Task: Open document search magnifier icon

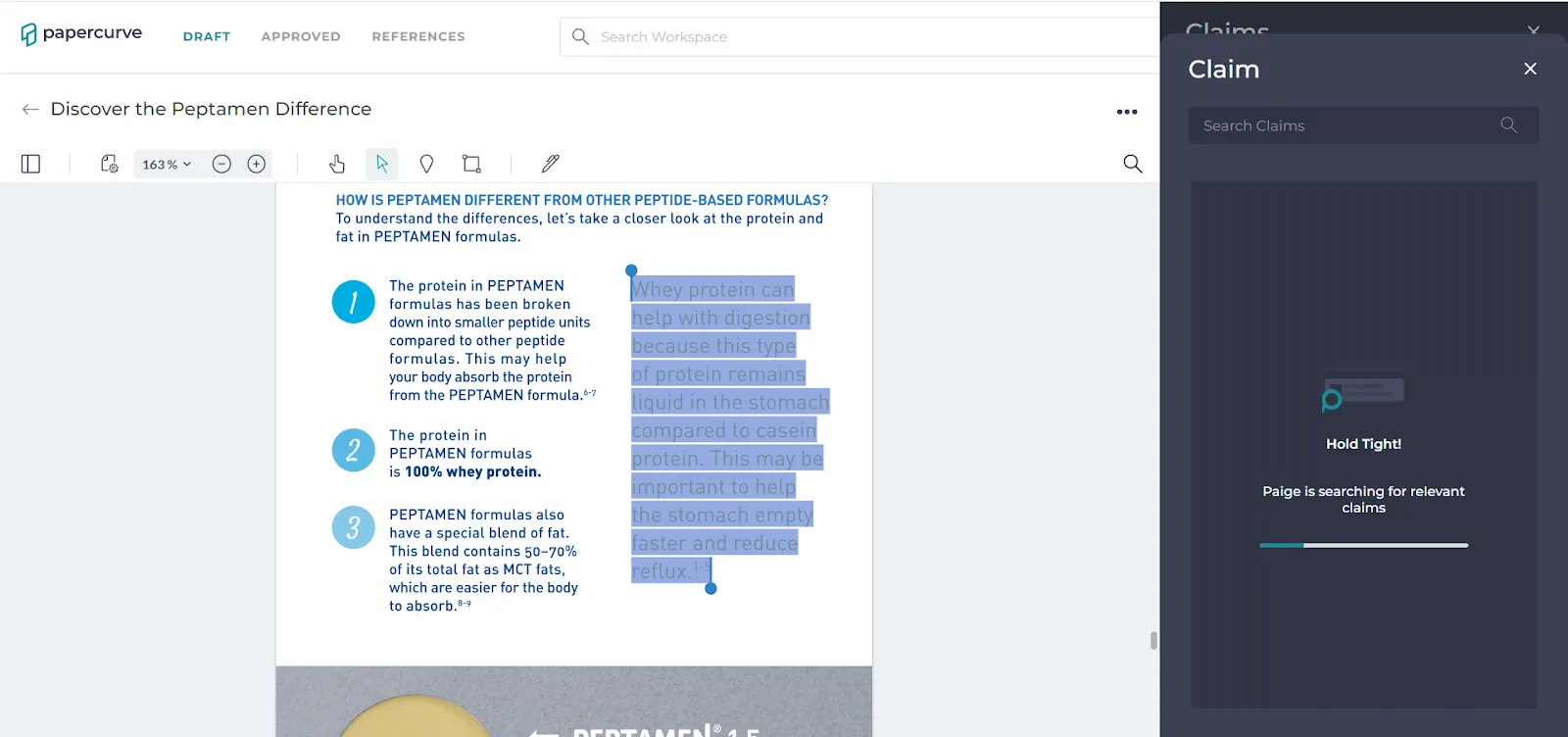Action: point(1132,164)
